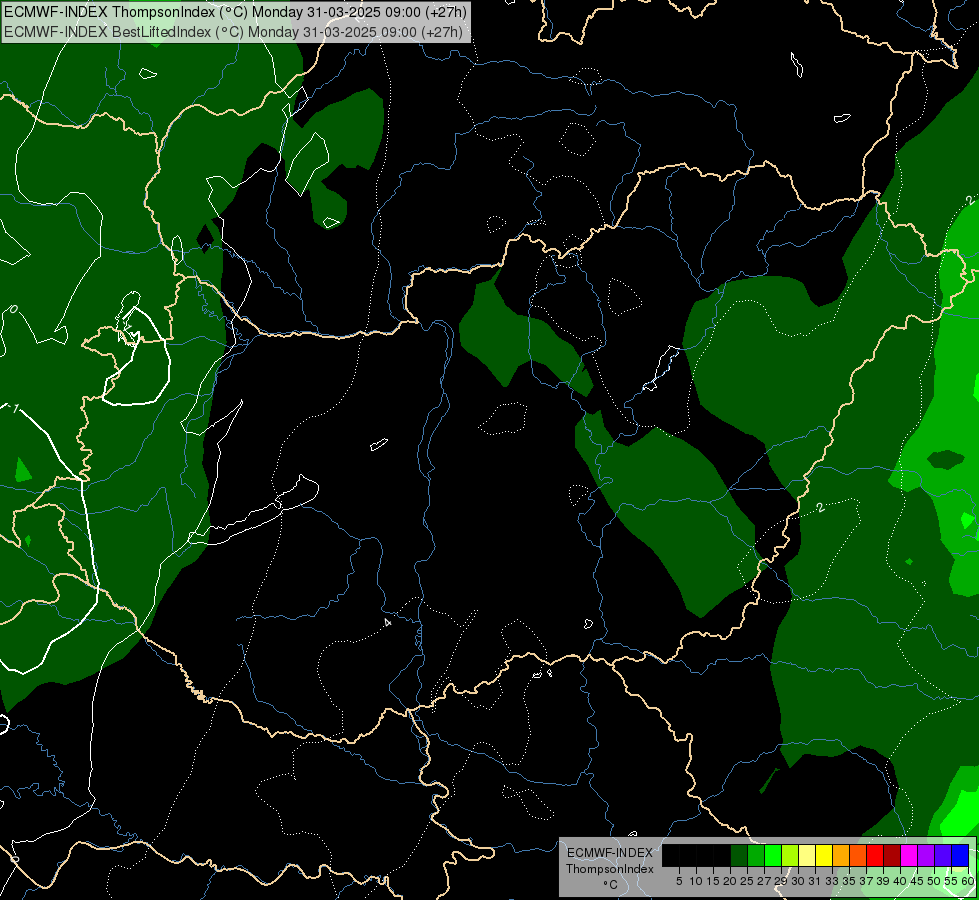Click the lime legend swatch for 29-30

coord(790,855)
